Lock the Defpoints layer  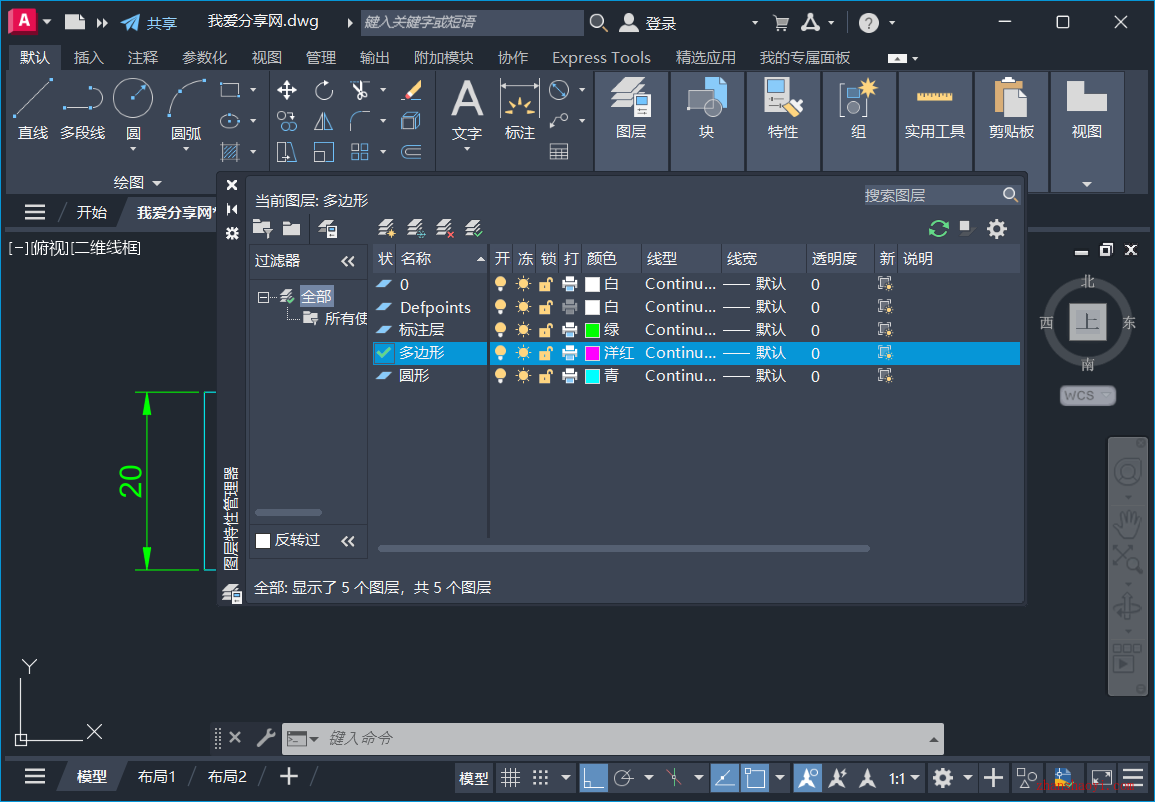coord(547,307)
